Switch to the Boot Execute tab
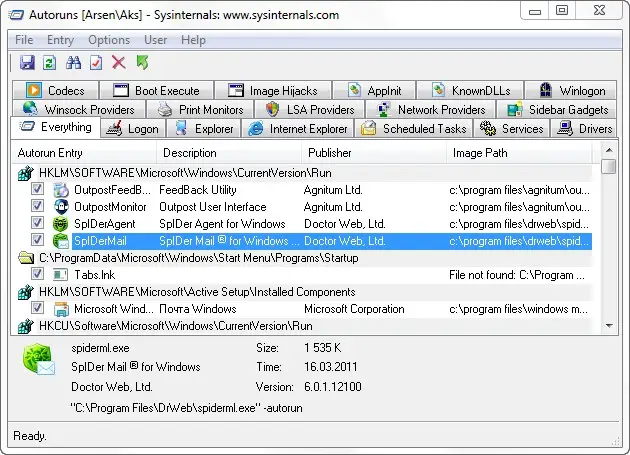Image resolution: width=630 pixels, height=455 pixels. (156, 90)
